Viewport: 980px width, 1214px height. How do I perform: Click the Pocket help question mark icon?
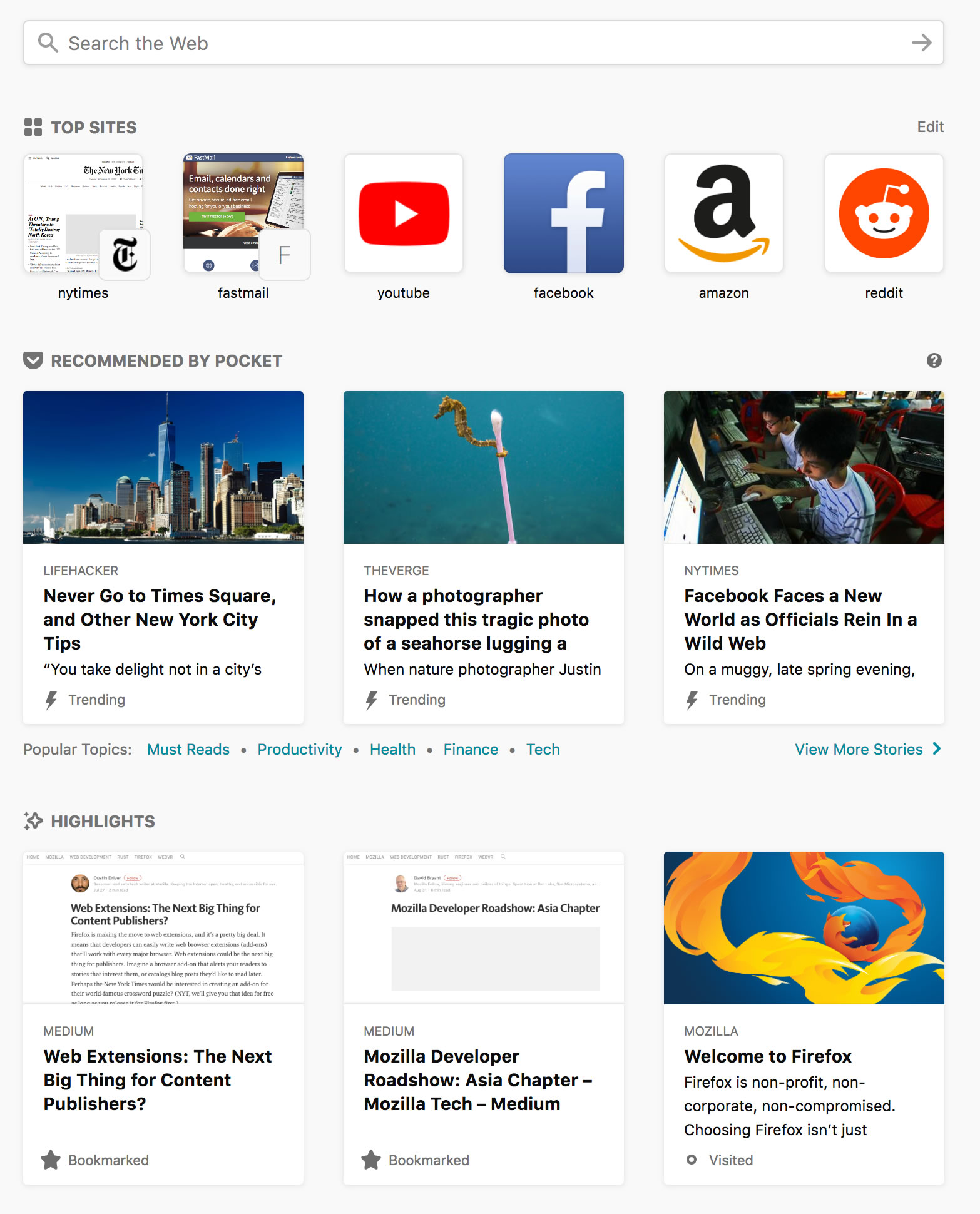[x=934, y=360]
